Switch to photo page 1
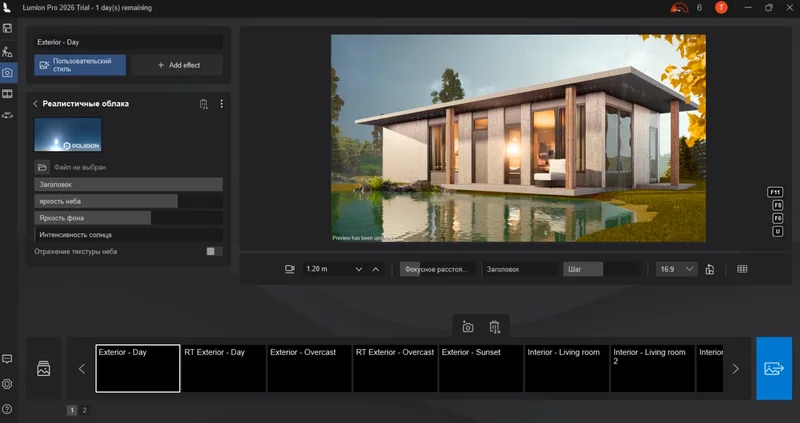 coord(72,410)
